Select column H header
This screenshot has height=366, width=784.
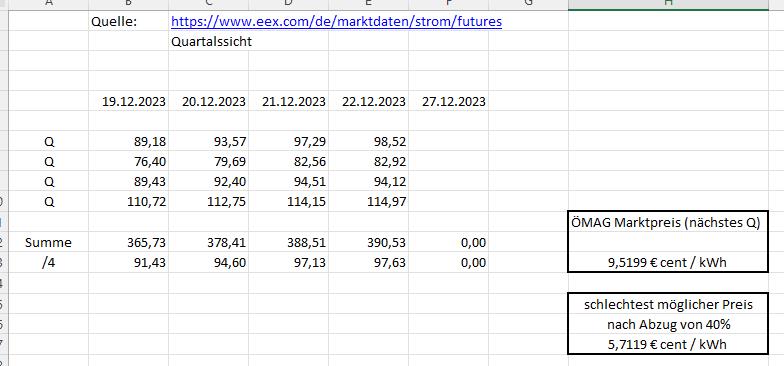[x=668, y=4]
